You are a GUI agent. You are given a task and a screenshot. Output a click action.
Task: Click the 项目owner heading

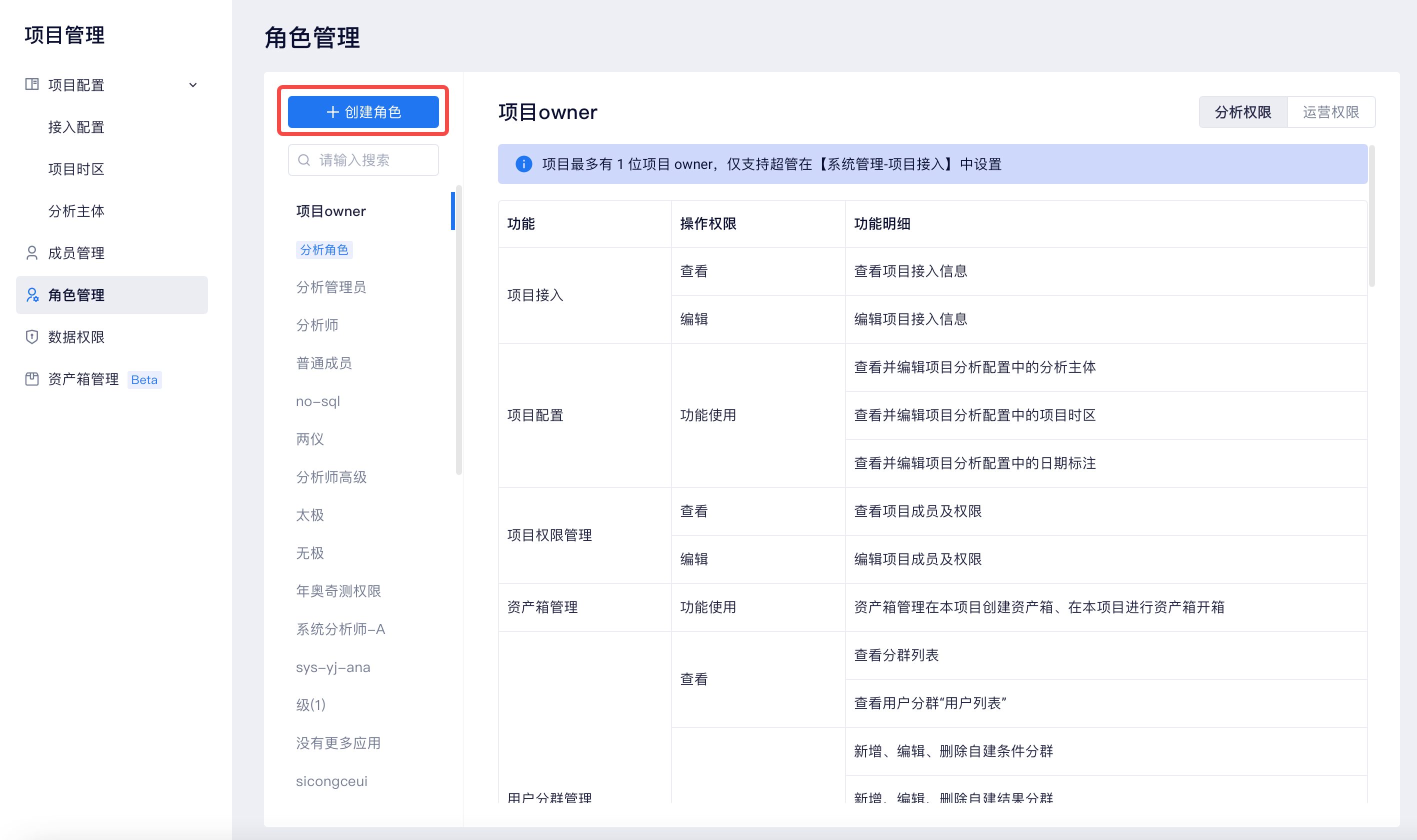(547, 112)
